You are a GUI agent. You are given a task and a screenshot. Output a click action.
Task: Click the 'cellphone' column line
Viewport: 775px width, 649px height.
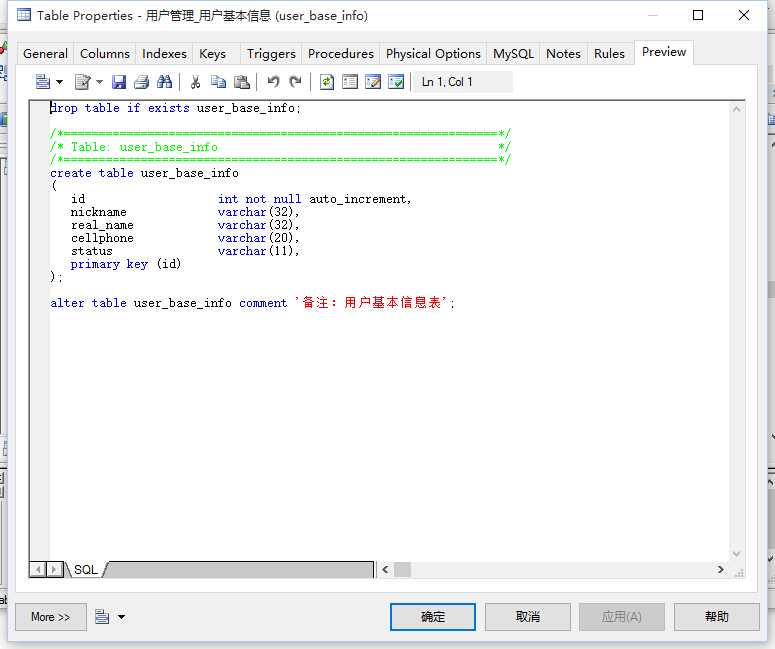185,238
